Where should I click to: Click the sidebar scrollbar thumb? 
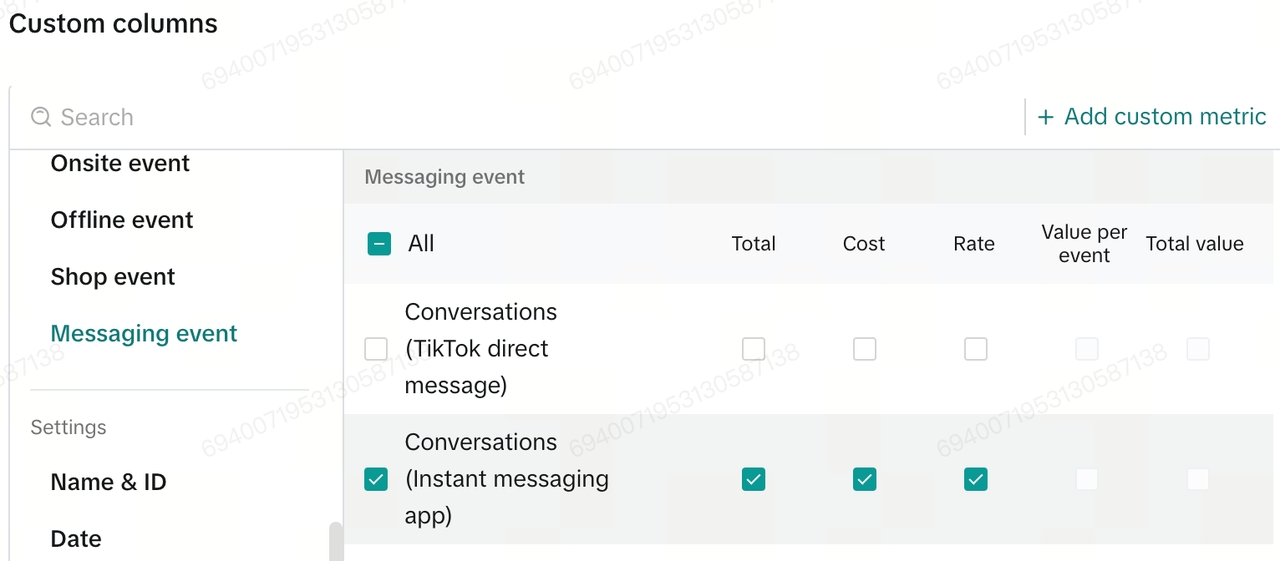point(335,541)
